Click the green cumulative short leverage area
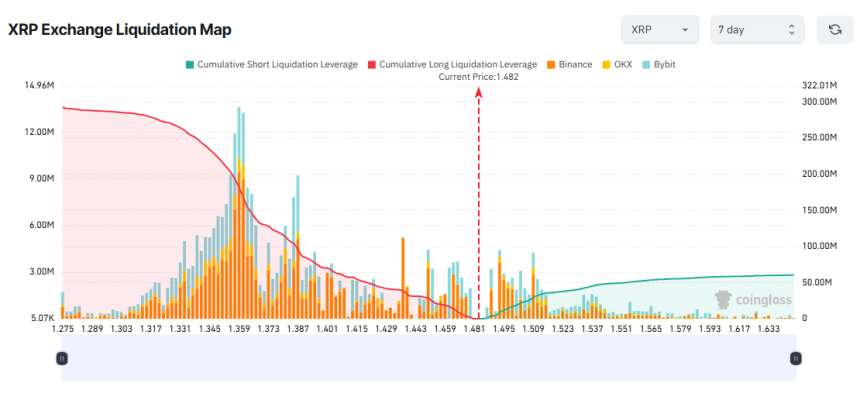 click(680, 298)
